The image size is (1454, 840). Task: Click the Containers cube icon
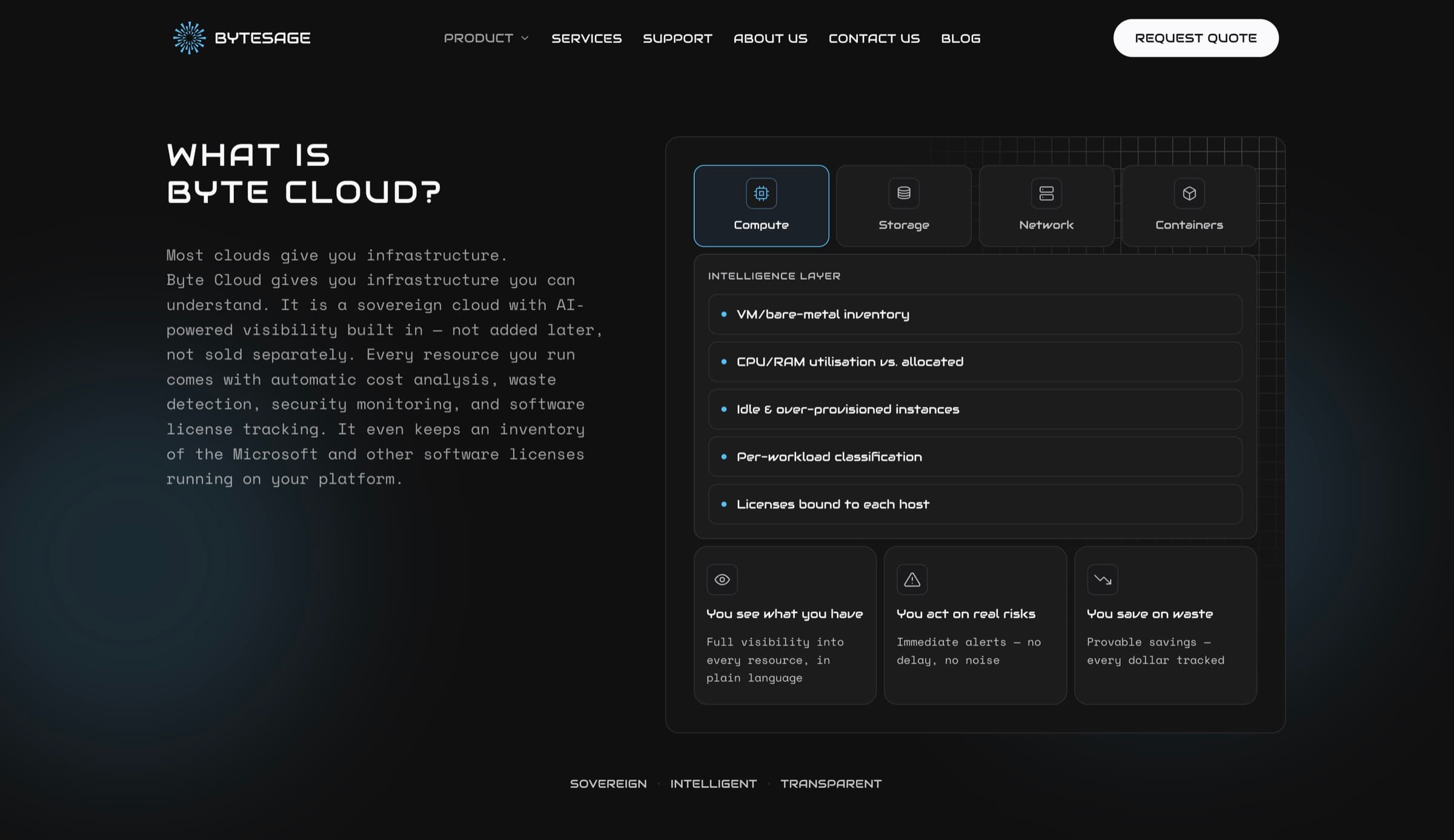(x=1189, y=193)
